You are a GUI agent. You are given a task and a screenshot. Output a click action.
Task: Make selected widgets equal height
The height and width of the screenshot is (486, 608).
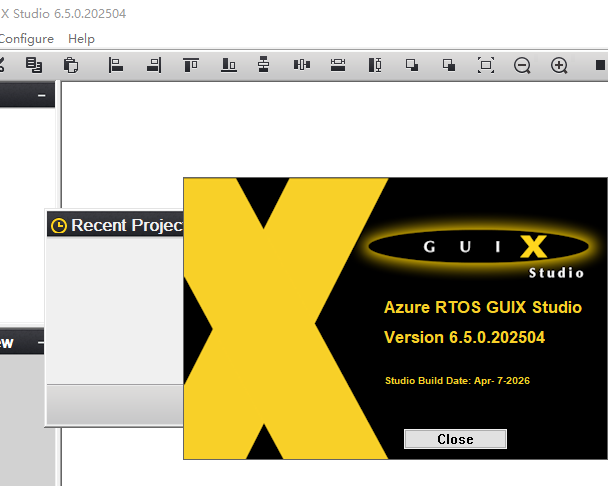375,65
